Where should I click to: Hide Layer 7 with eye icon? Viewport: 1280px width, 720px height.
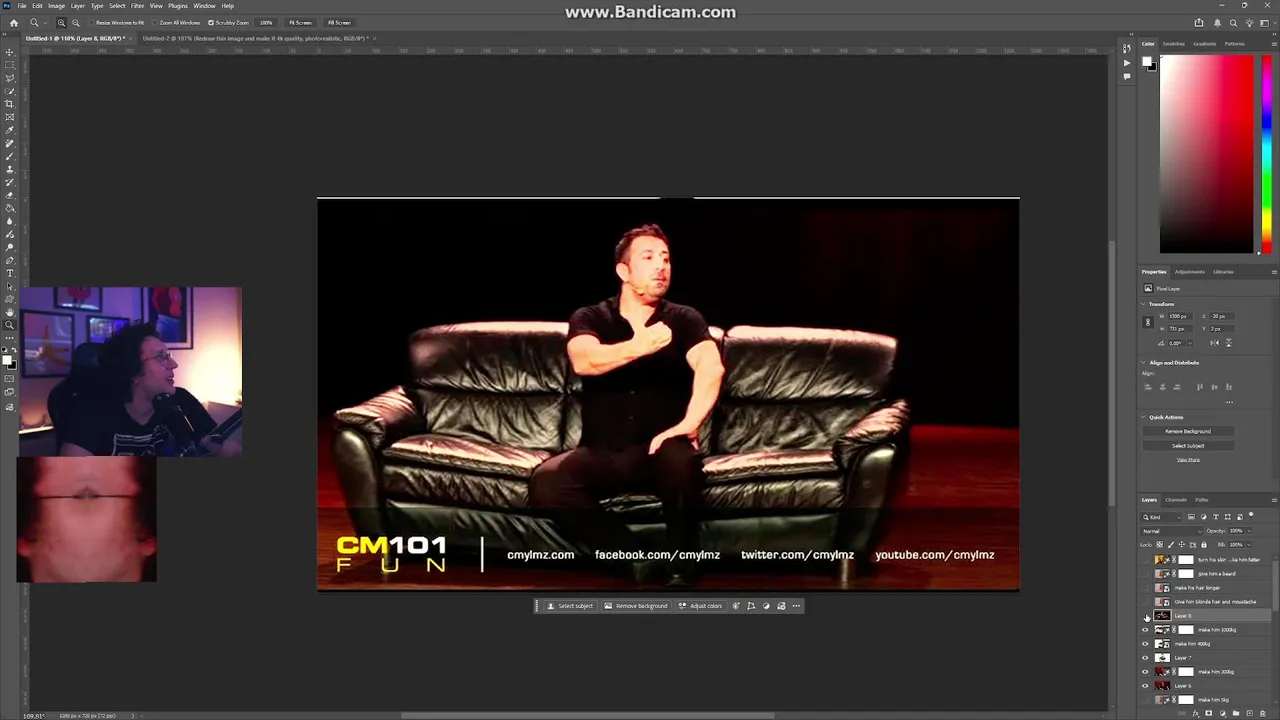(x=1146, y=658)
